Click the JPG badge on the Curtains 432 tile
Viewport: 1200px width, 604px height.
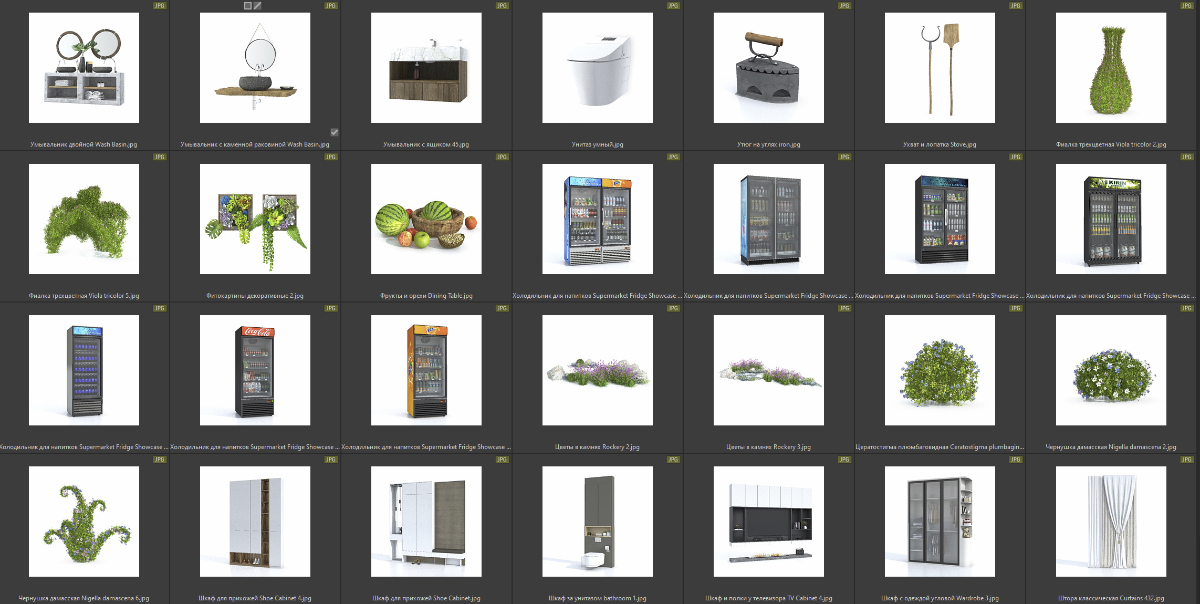tap(1186, 459)
